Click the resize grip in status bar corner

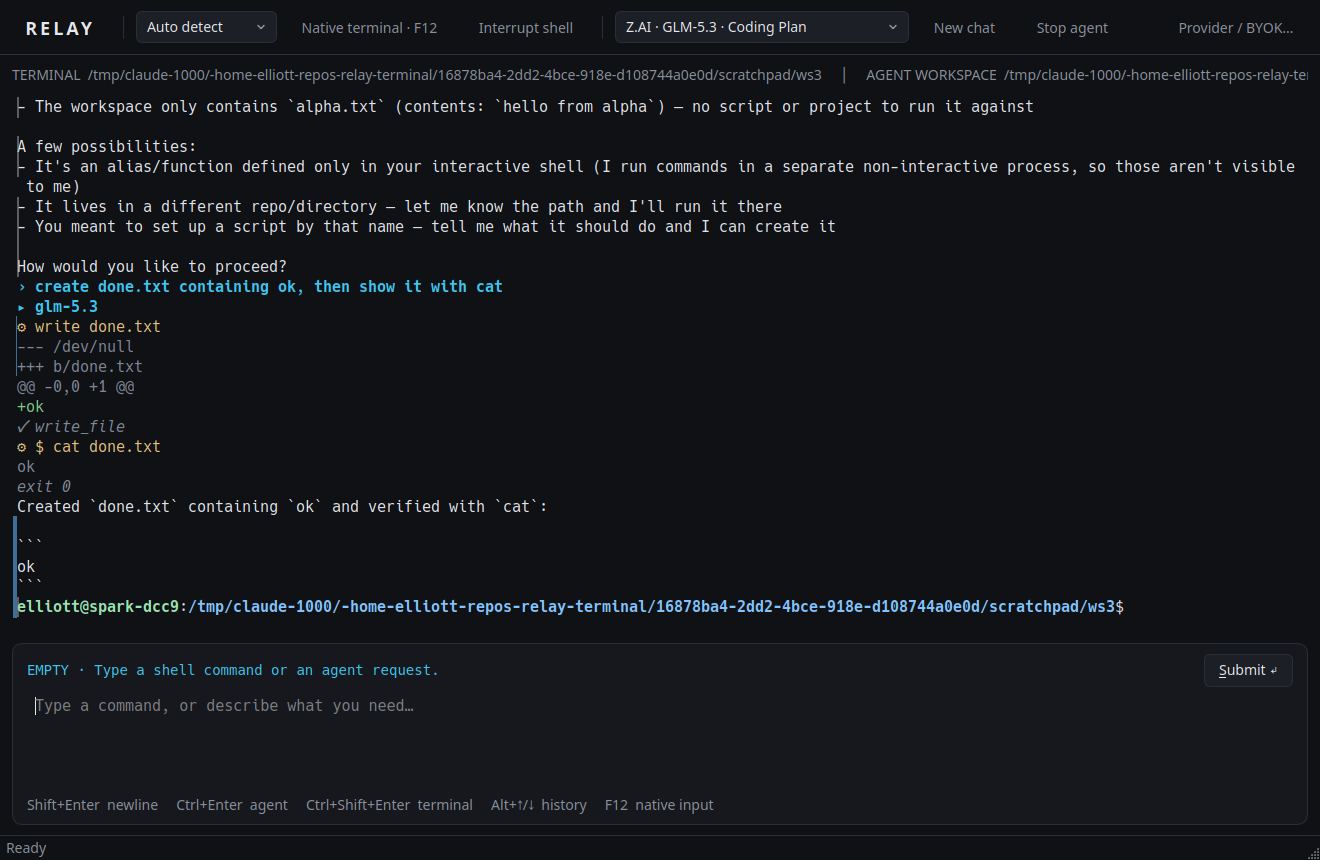1311,851
